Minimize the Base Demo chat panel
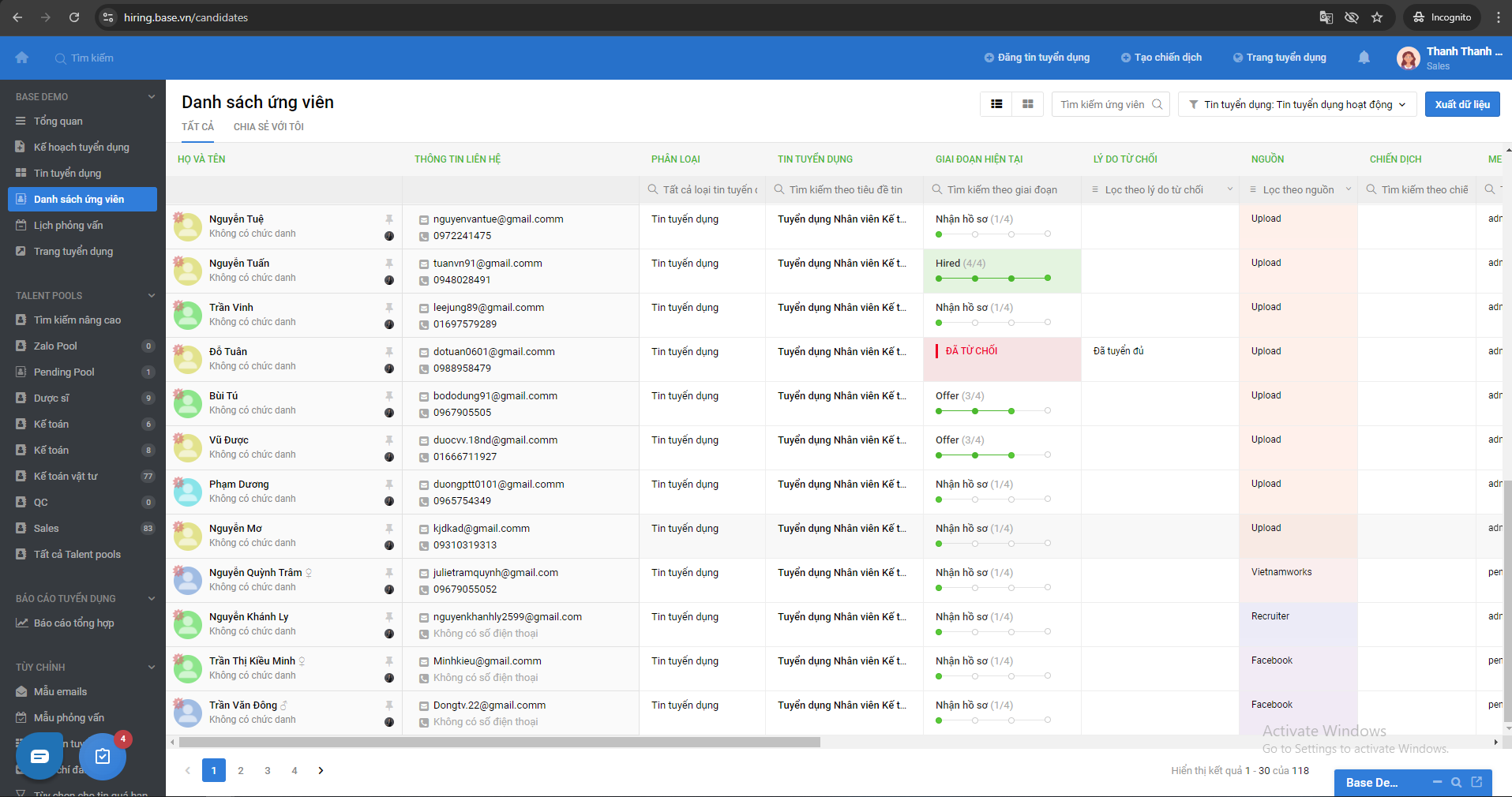 pos(1437,782)
